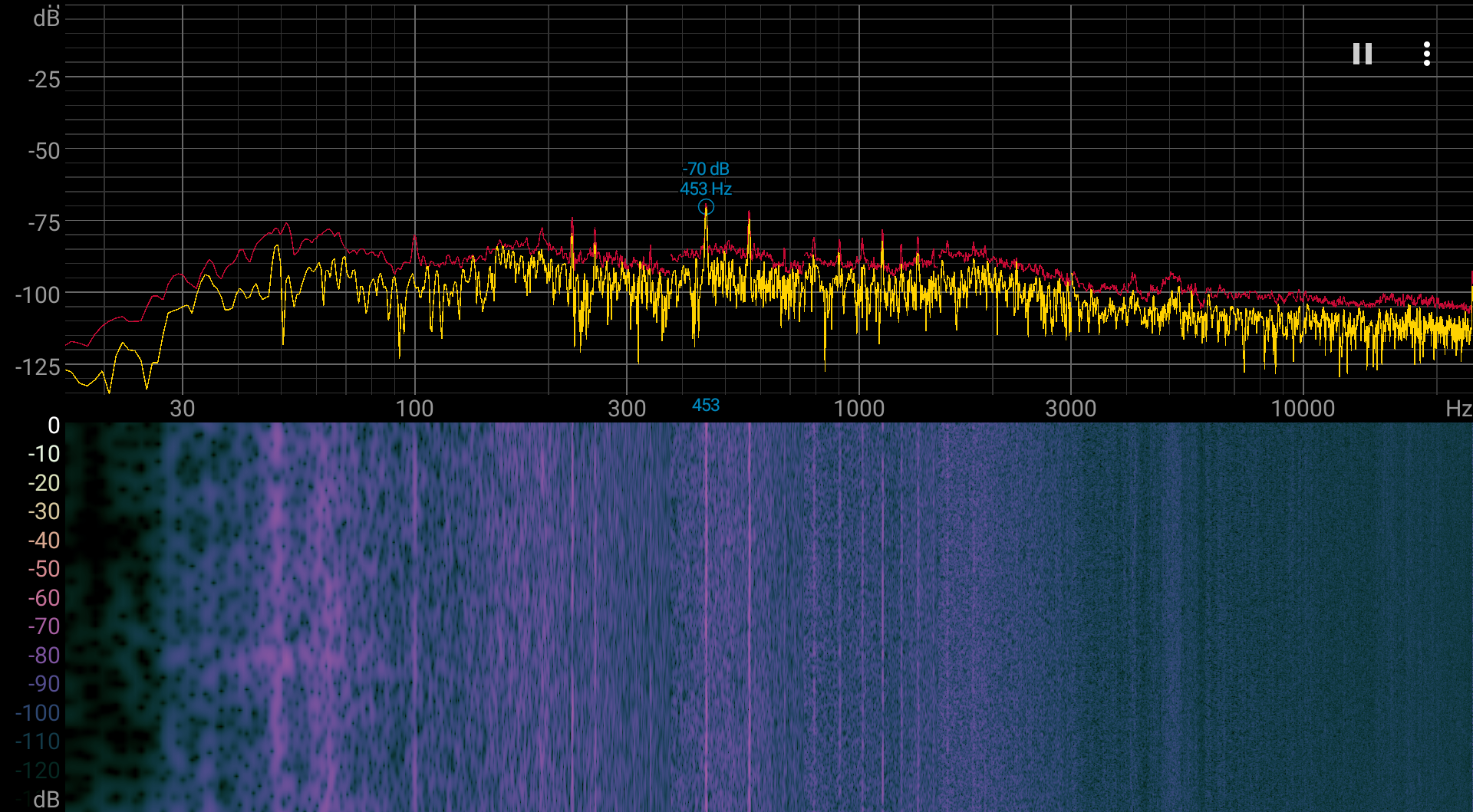1473x812 pixels.
Task: Click the '-70 dB' peak readout
Action: (x=706, y=169)
